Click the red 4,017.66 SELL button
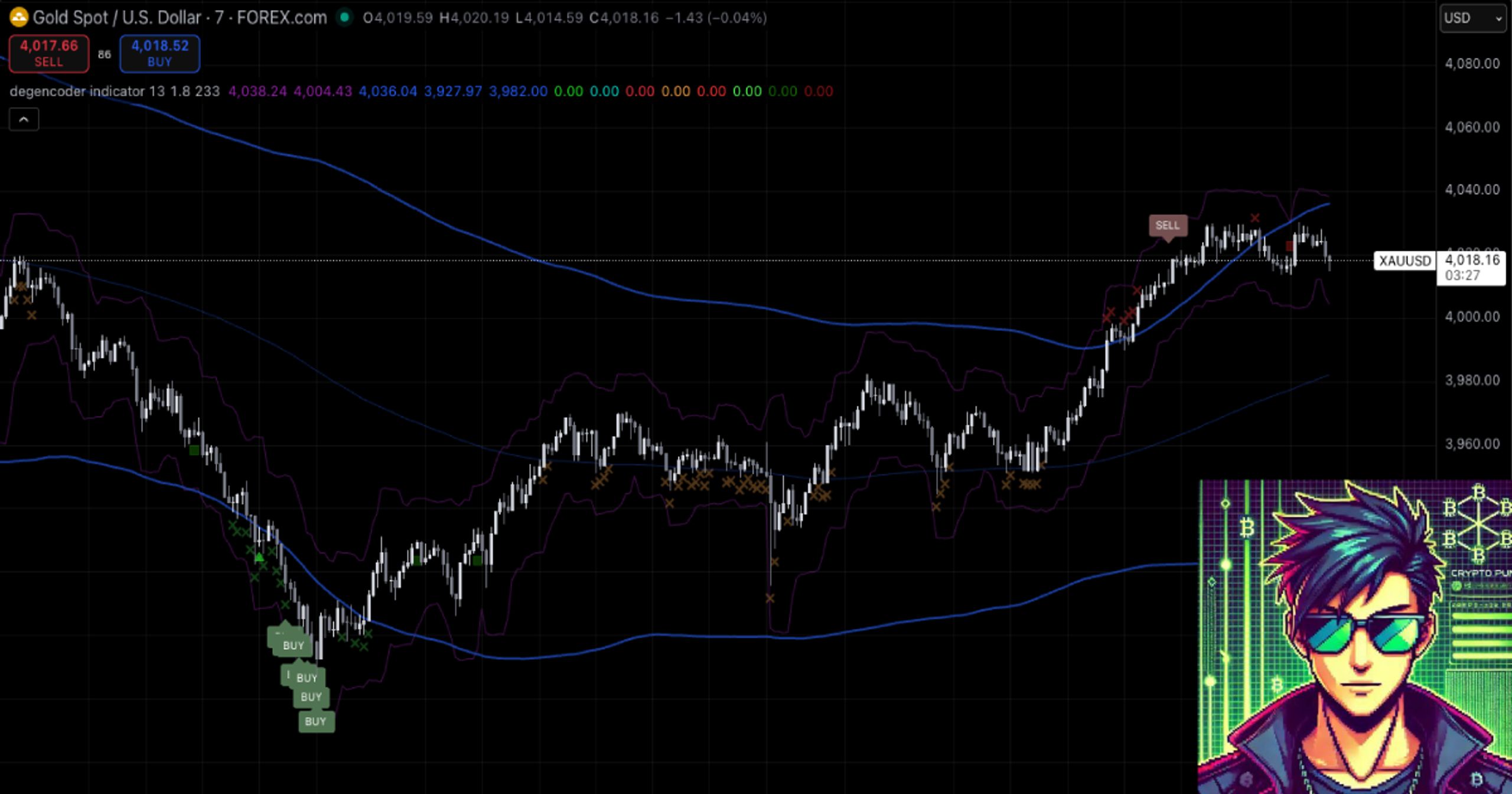 49,54
